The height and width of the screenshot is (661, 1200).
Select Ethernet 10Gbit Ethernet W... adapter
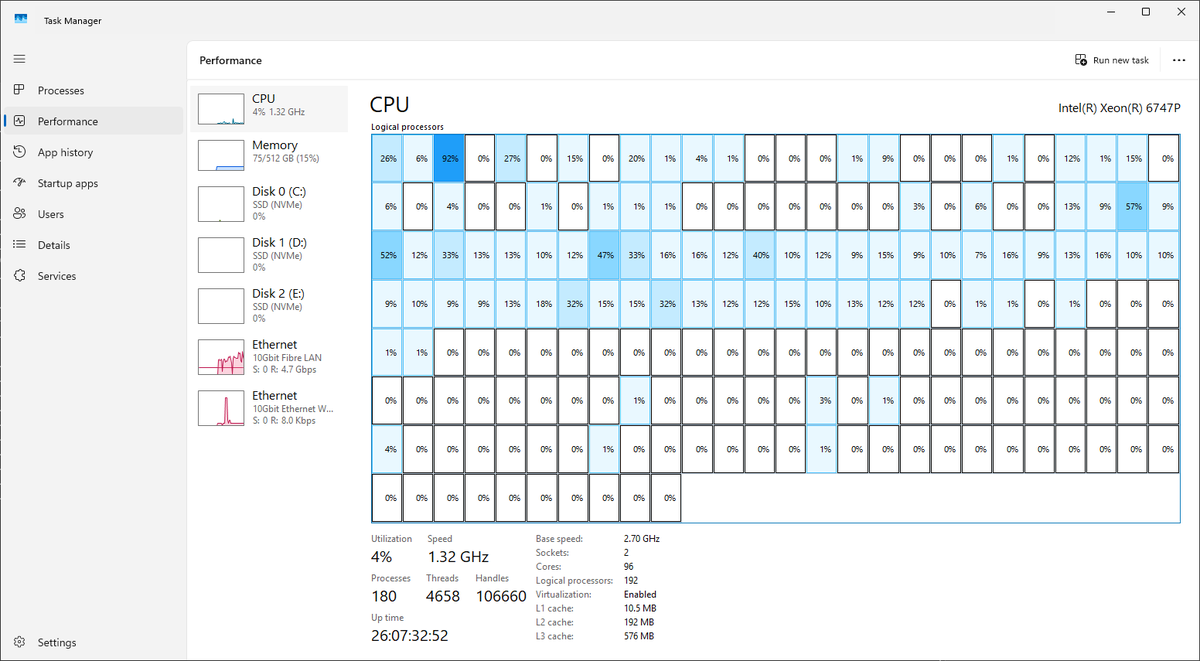270,409
